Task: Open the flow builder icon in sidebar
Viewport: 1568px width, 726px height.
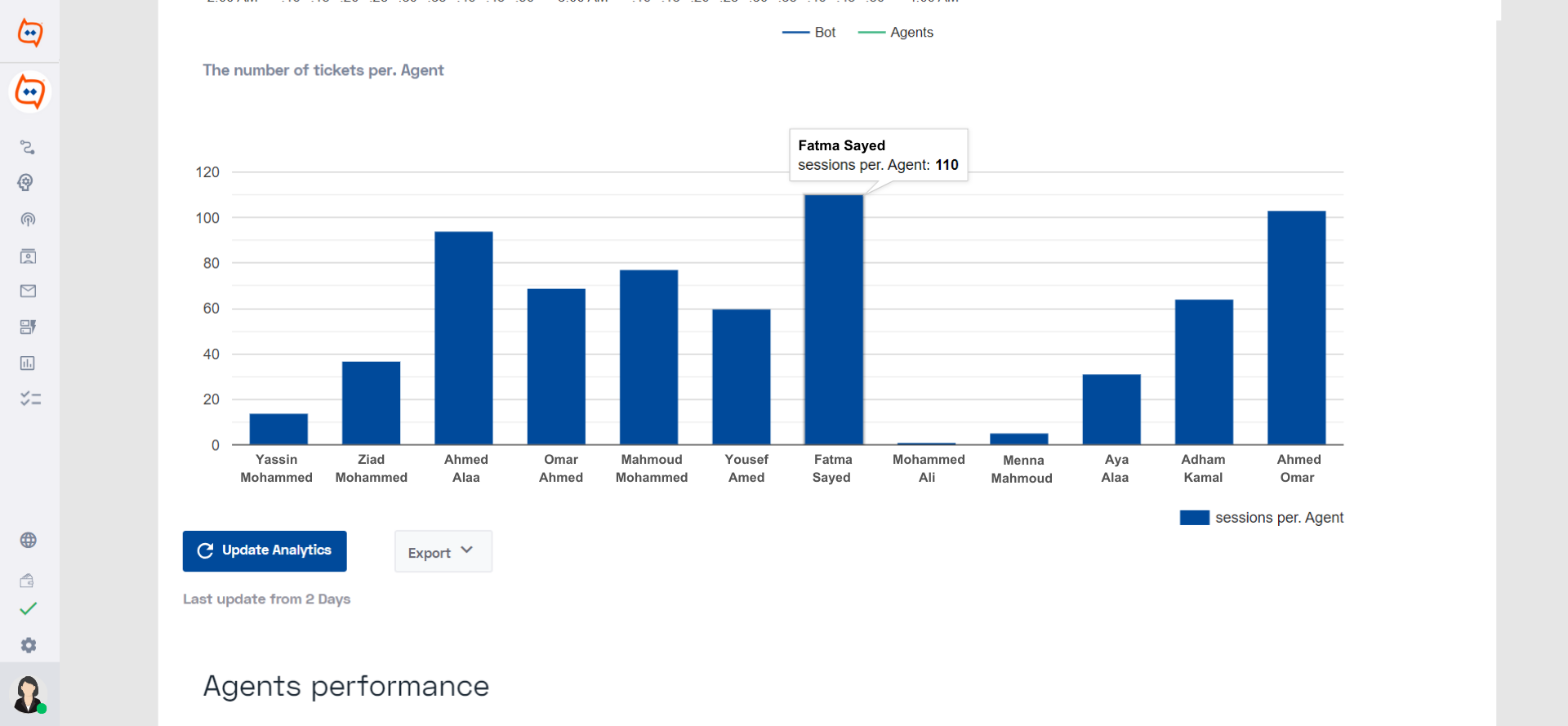Action: 28,147
